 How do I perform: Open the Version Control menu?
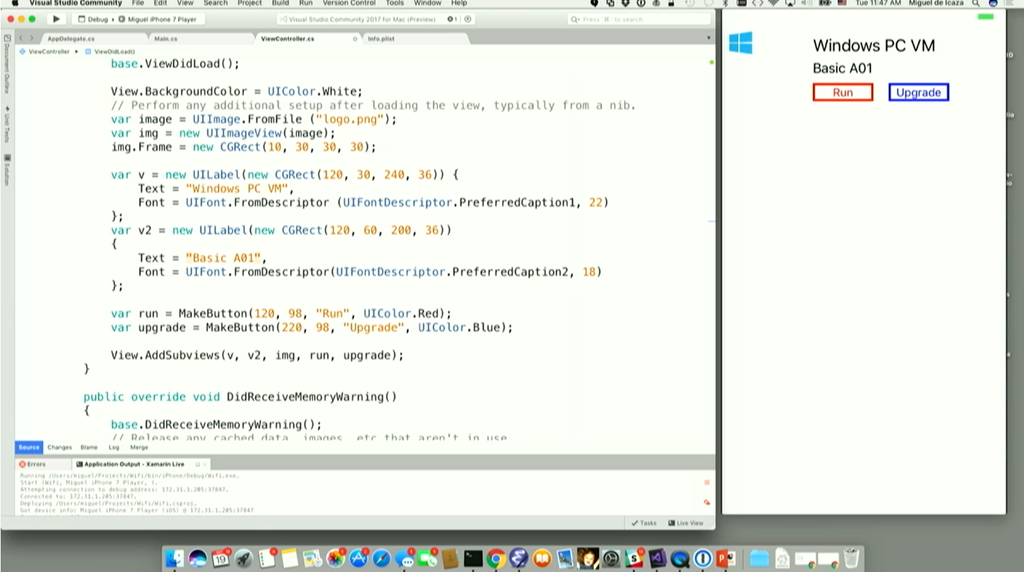(349, 3)
